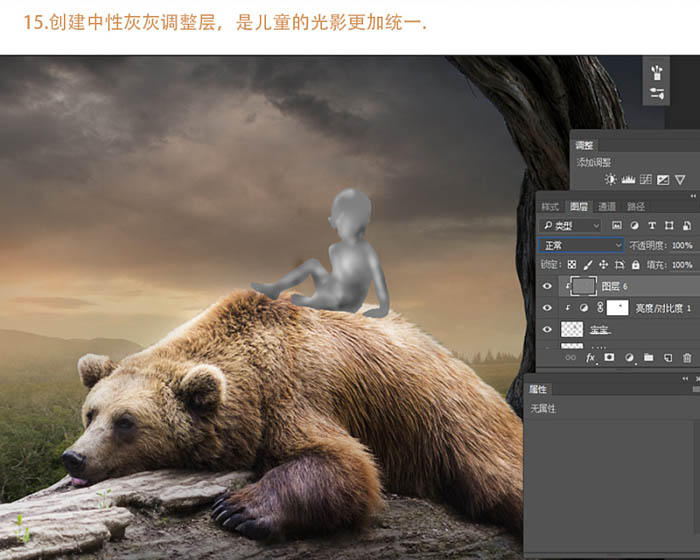Image resolution: width=700 pixels, height=560 pixels.
Task: Collapse the layers panel with the double arrows
Action: (693, 196)
